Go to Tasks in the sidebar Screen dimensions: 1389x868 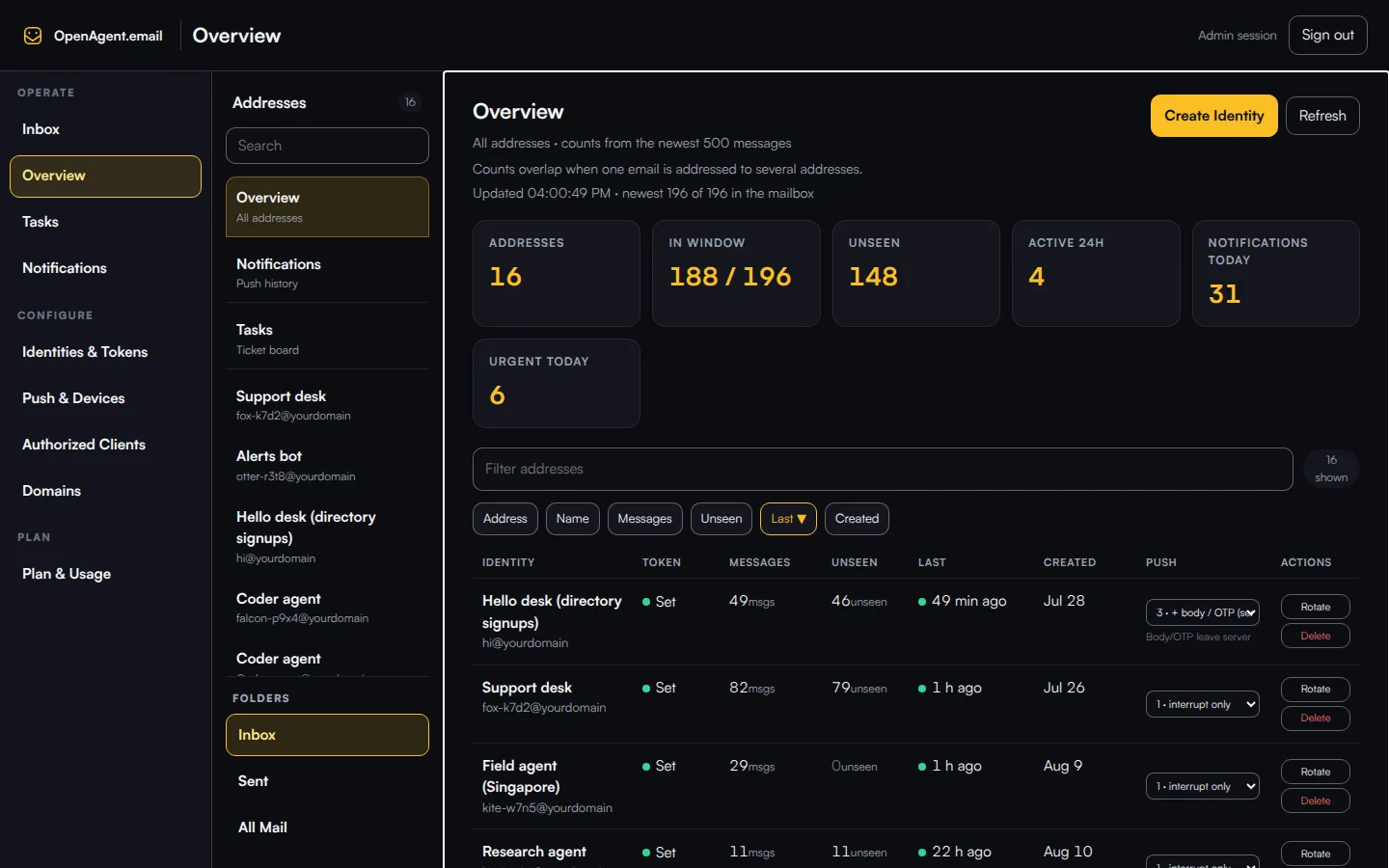click(105, 222)
